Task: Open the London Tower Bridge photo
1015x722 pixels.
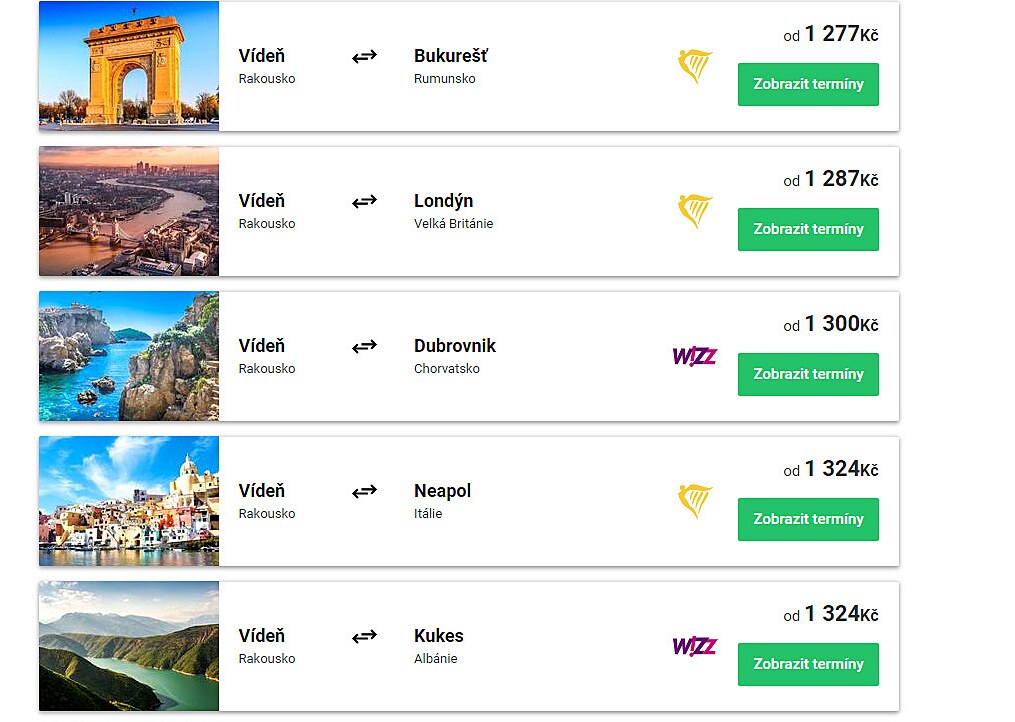Action: click(x=129, y=211)
